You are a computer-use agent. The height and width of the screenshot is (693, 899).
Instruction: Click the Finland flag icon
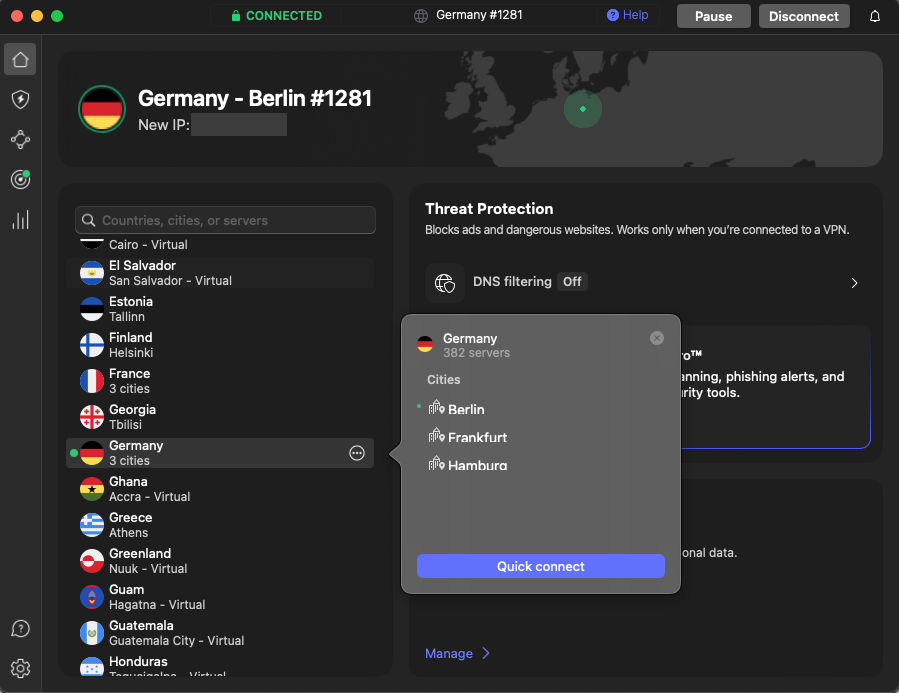coord(92,345)
